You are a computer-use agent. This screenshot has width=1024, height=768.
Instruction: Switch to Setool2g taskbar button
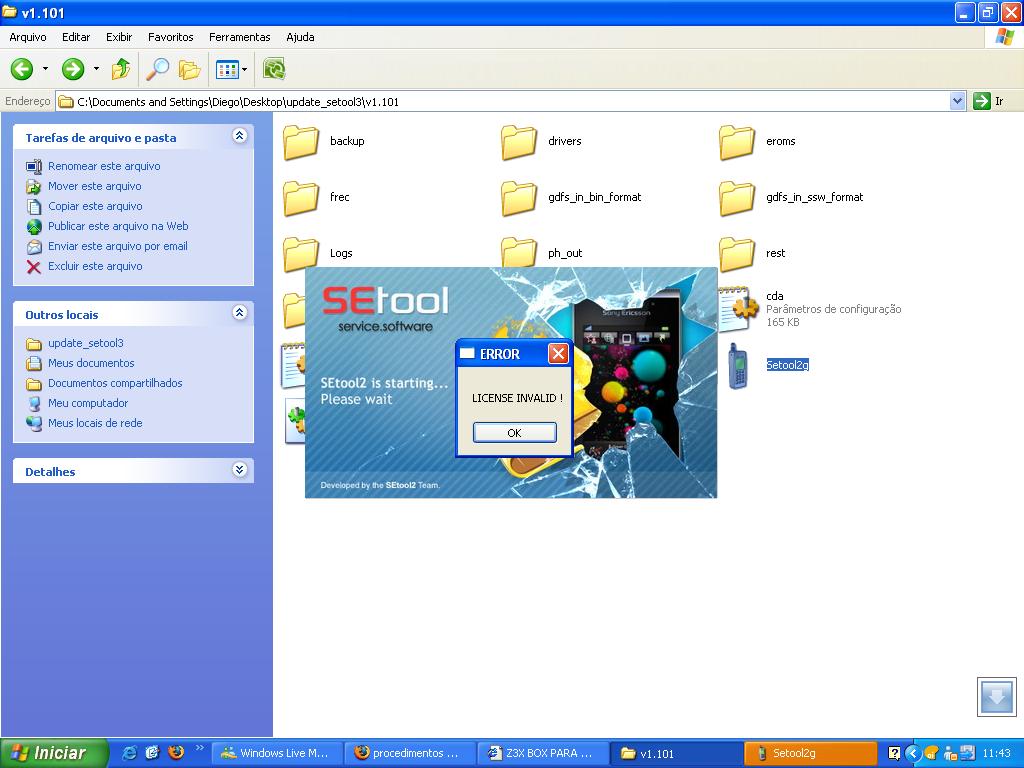tap(810, 753)
